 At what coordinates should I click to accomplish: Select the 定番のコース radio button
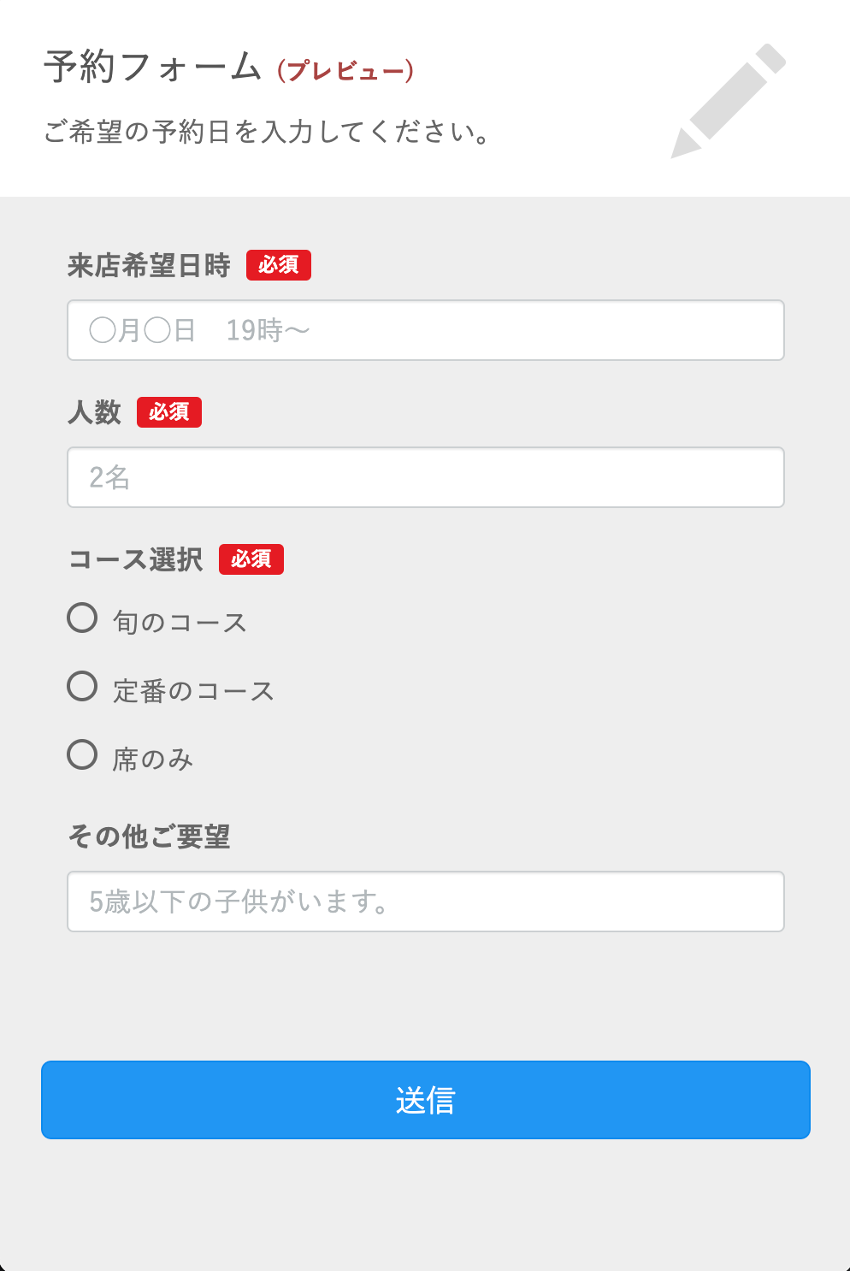tap(82, 686)
